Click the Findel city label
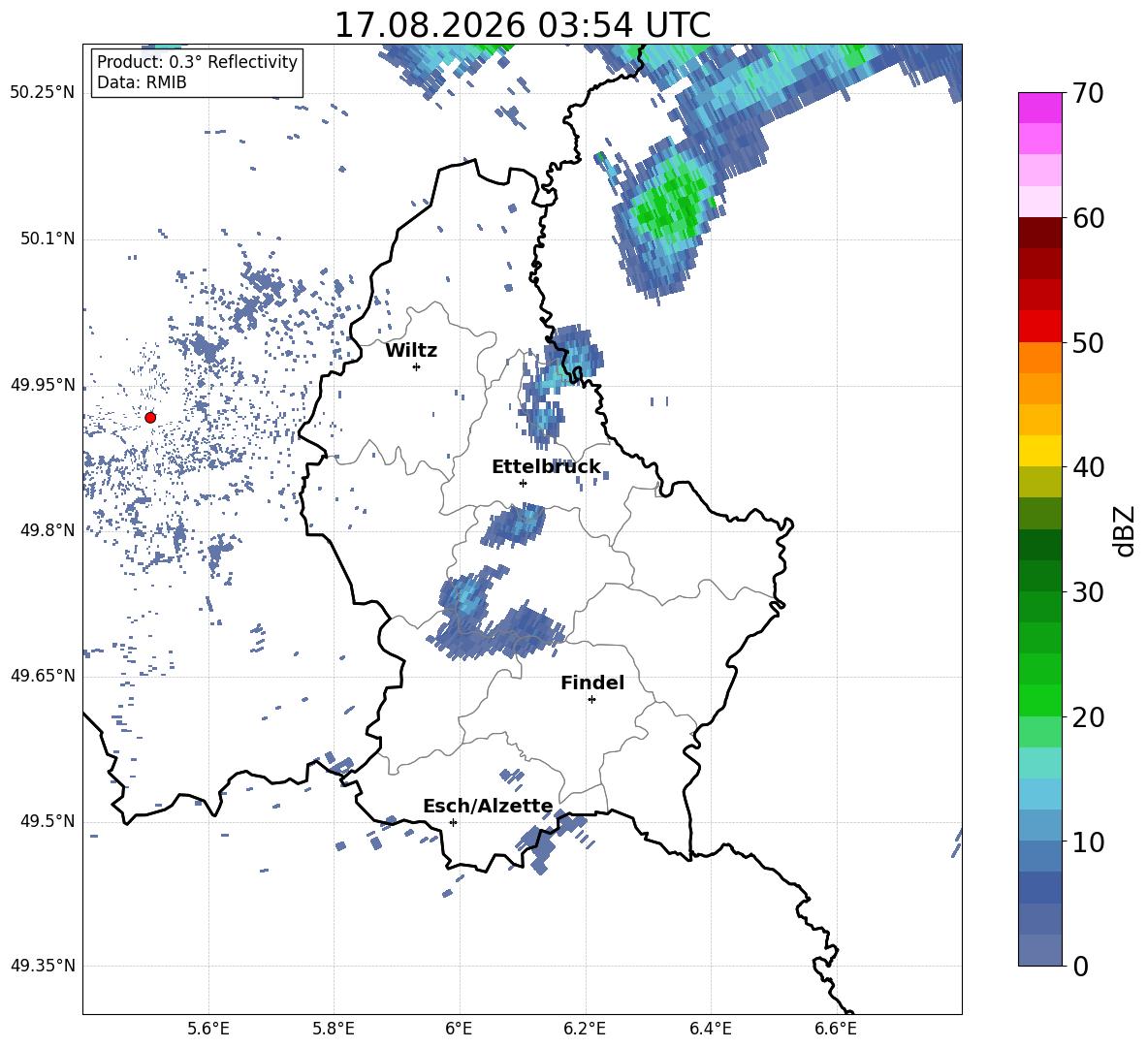Viewport: 1148px width, 1048px height. 592,683
